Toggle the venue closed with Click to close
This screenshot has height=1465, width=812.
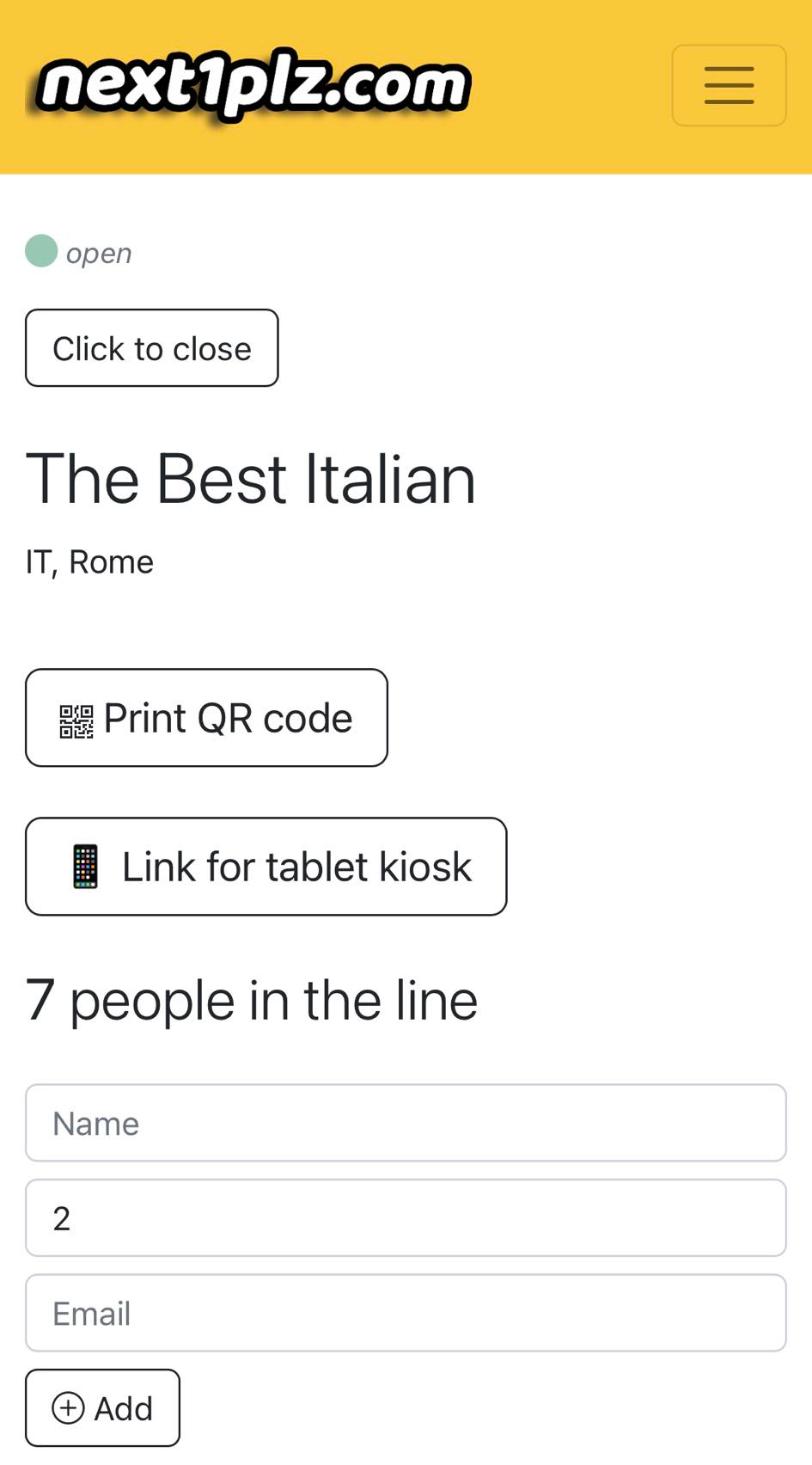(x=152, y=348)
